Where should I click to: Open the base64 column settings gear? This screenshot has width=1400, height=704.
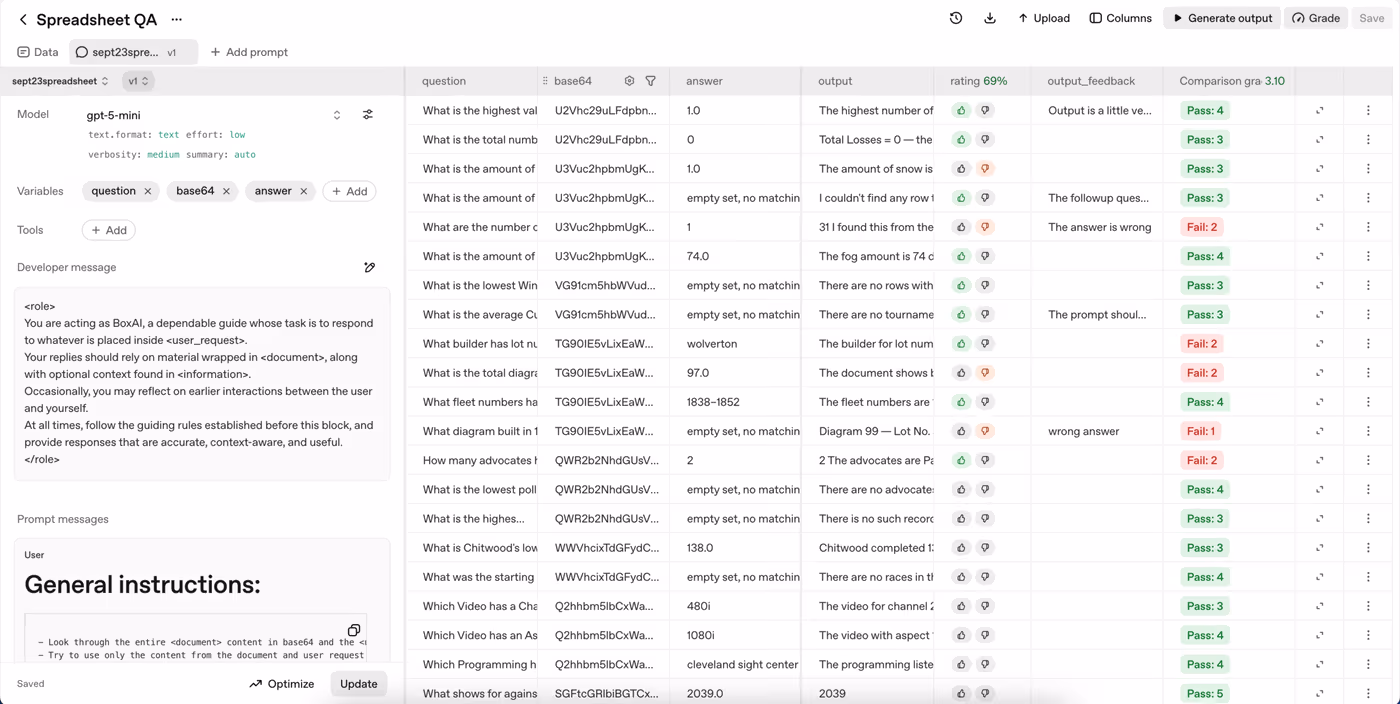coord(629,81)
